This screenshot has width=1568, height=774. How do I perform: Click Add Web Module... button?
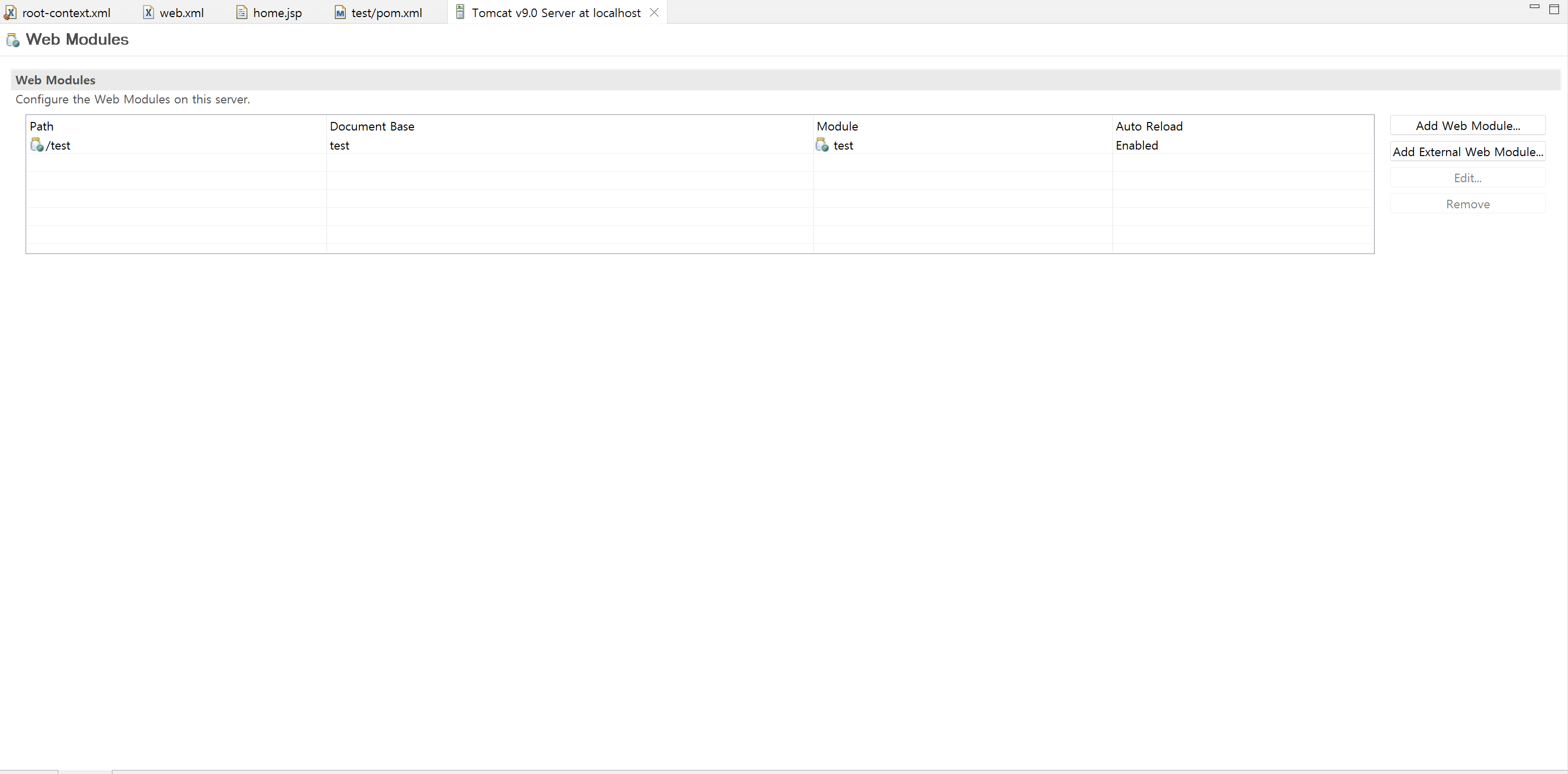[1468, 125]
